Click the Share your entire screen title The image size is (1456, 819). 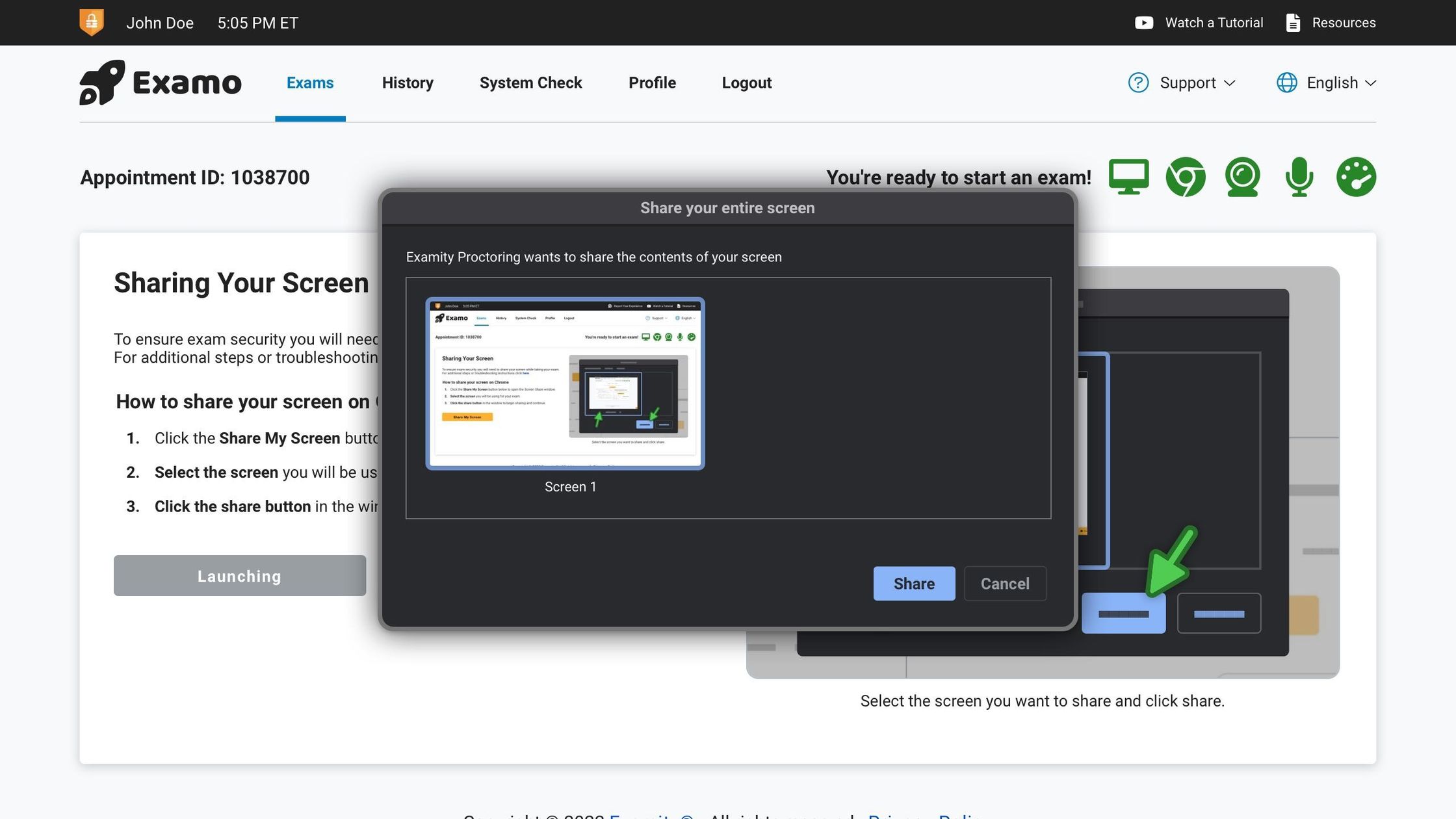point(727,208)
